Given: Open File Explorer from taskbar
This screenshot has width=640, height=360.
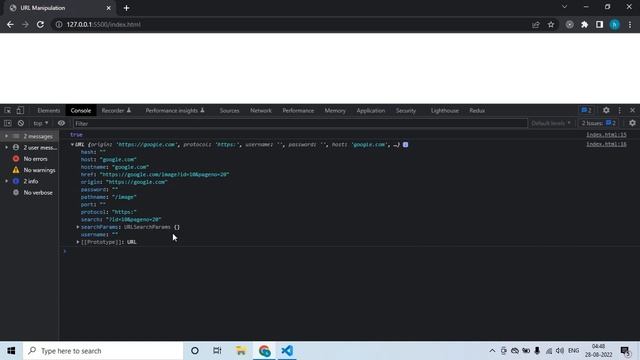Looking at the screenshot, I should pos(241,351).
